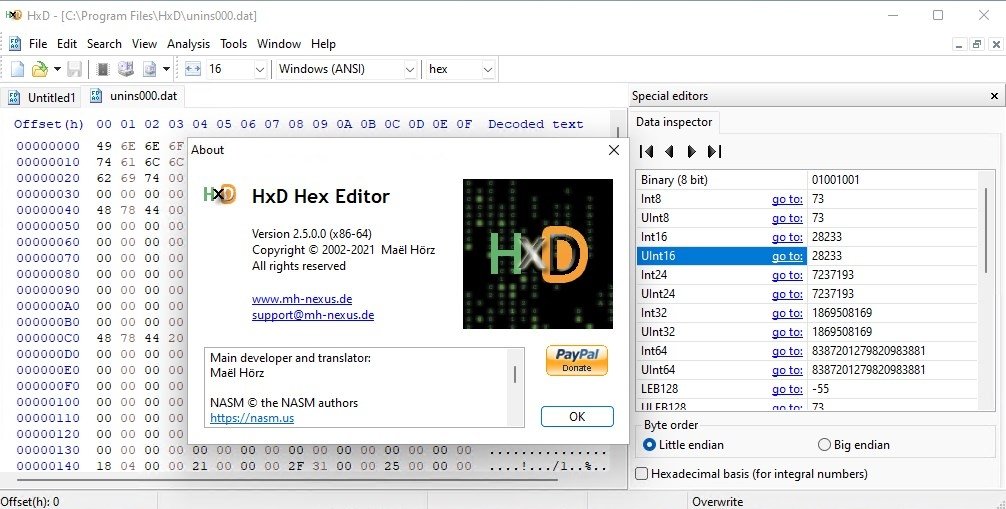Click go to link for UInt32
Screen dimensions: 1006x509
[x=787, y=332]
